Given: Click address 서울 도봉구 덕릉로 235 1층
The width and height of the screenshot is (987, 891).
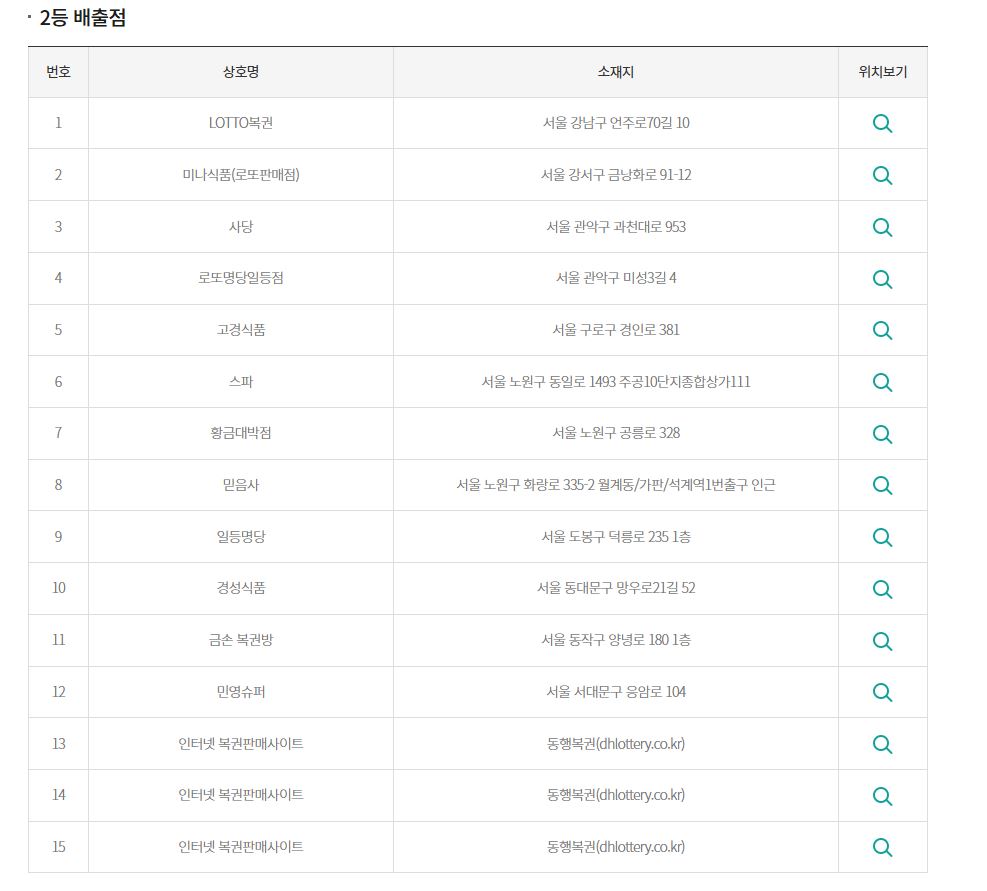Looking at the screenshot, I should 616,536.
